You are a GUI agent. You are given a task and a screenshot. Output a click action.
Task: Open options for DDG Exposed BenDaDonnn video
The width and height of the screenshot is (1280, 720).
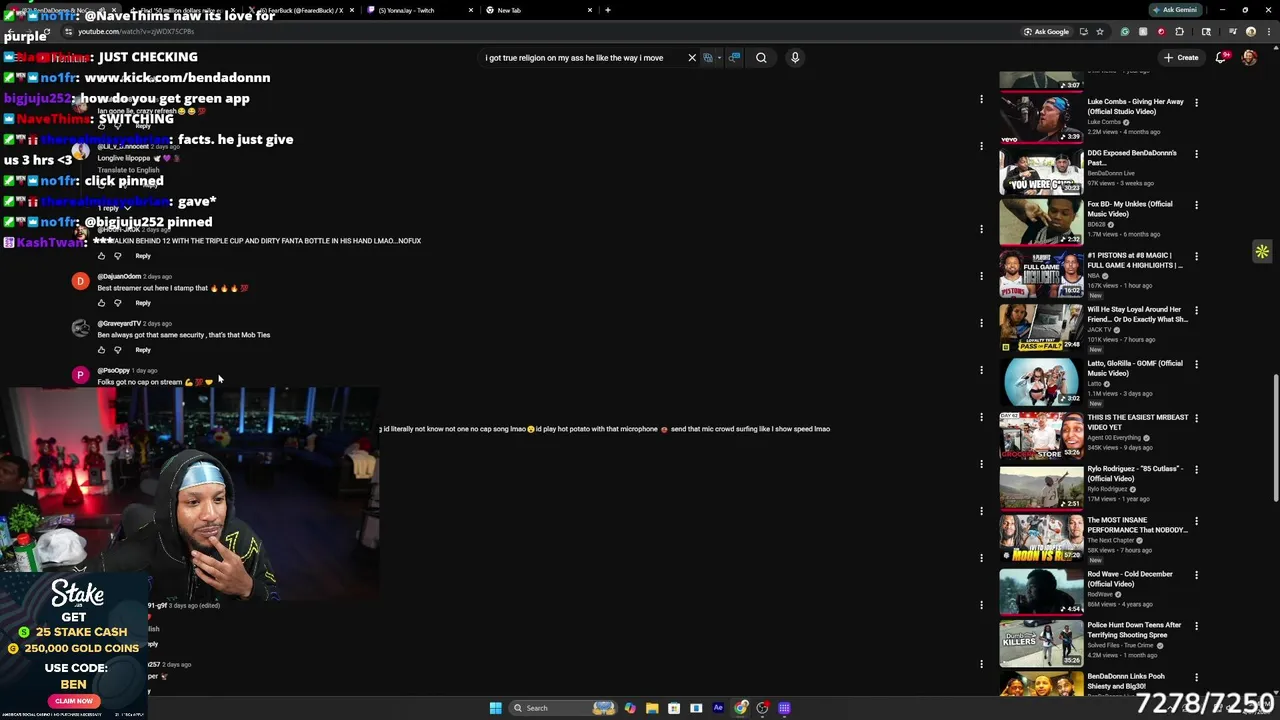(1196, 154)
